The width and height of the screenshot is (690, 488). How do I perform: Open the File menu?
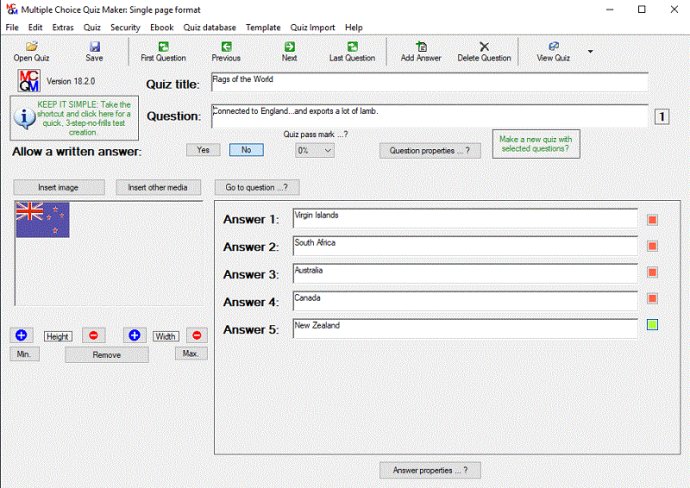point(12,27)
